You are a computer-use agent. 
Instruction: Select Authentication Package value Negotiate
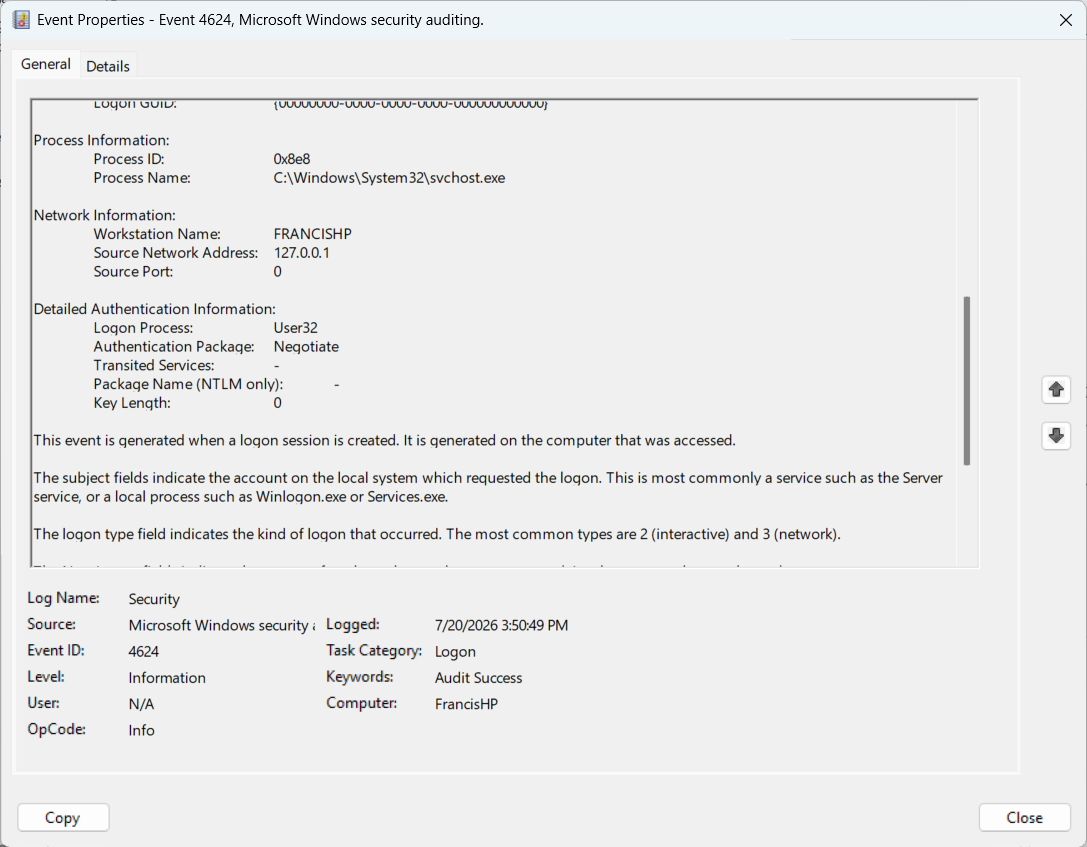pos(306,347)
